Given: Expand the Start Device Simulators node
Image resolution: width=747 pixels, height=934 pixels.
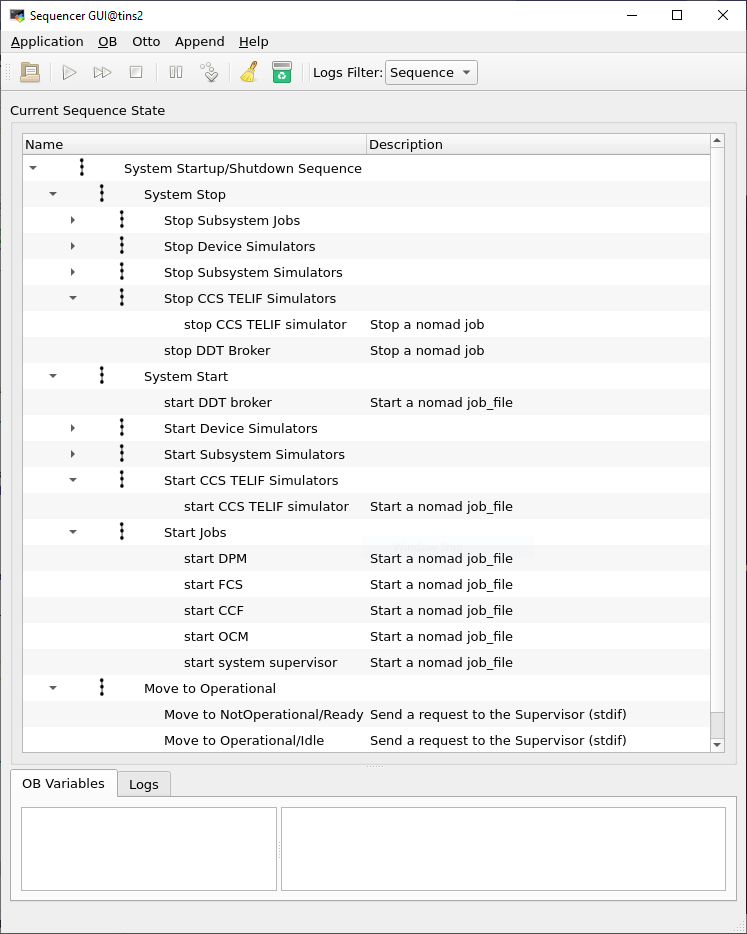Looking at the screenshot, I should 73,428.
